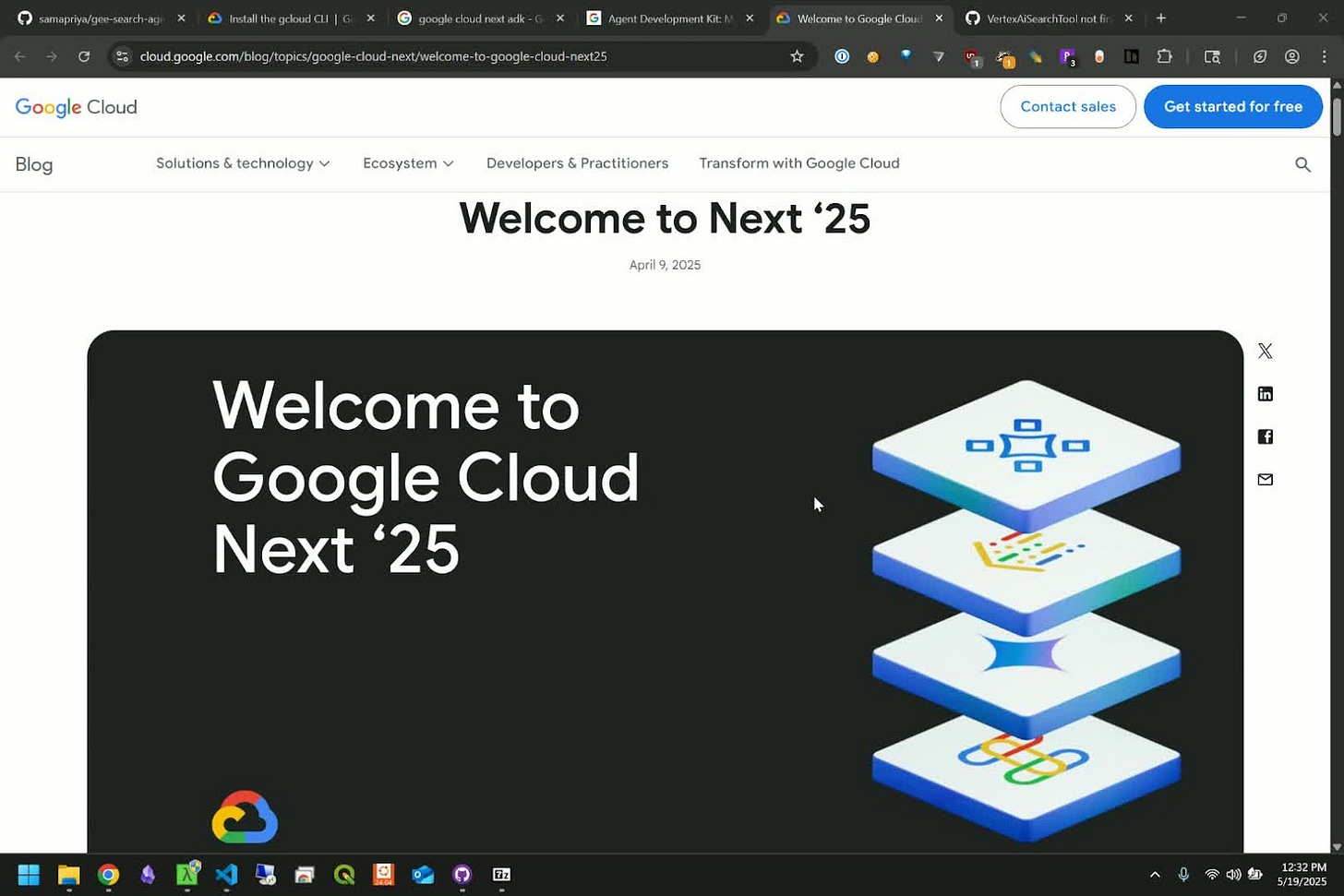Click the 'Welcome to Next '25' heading
Screen dimensions: 1344x896
coord(665,219)
